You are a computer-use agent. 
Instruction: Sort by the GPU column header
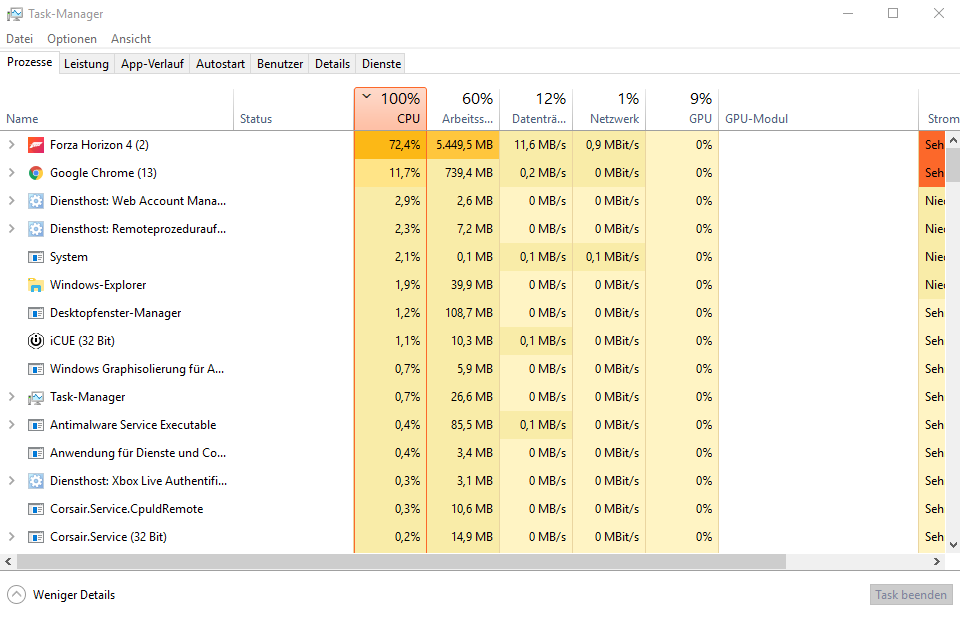tap(682, 110)
